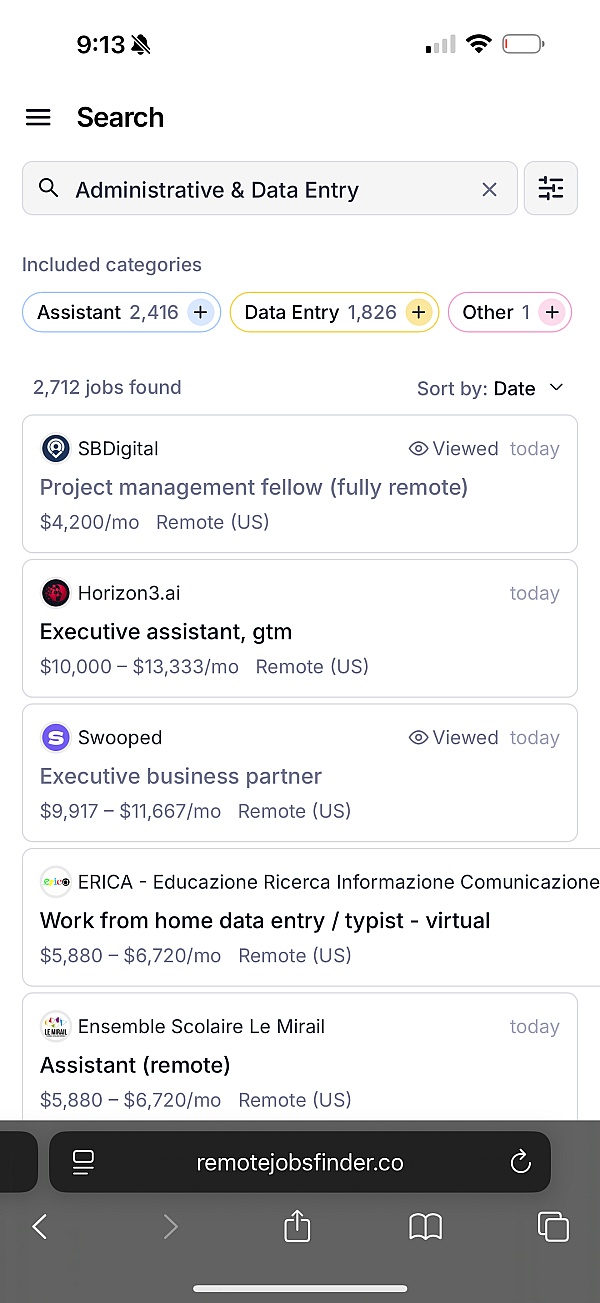This screenshot has width=600, height=1303.
Task: Add the Assistant category with plus
Action: pos(200,312)
